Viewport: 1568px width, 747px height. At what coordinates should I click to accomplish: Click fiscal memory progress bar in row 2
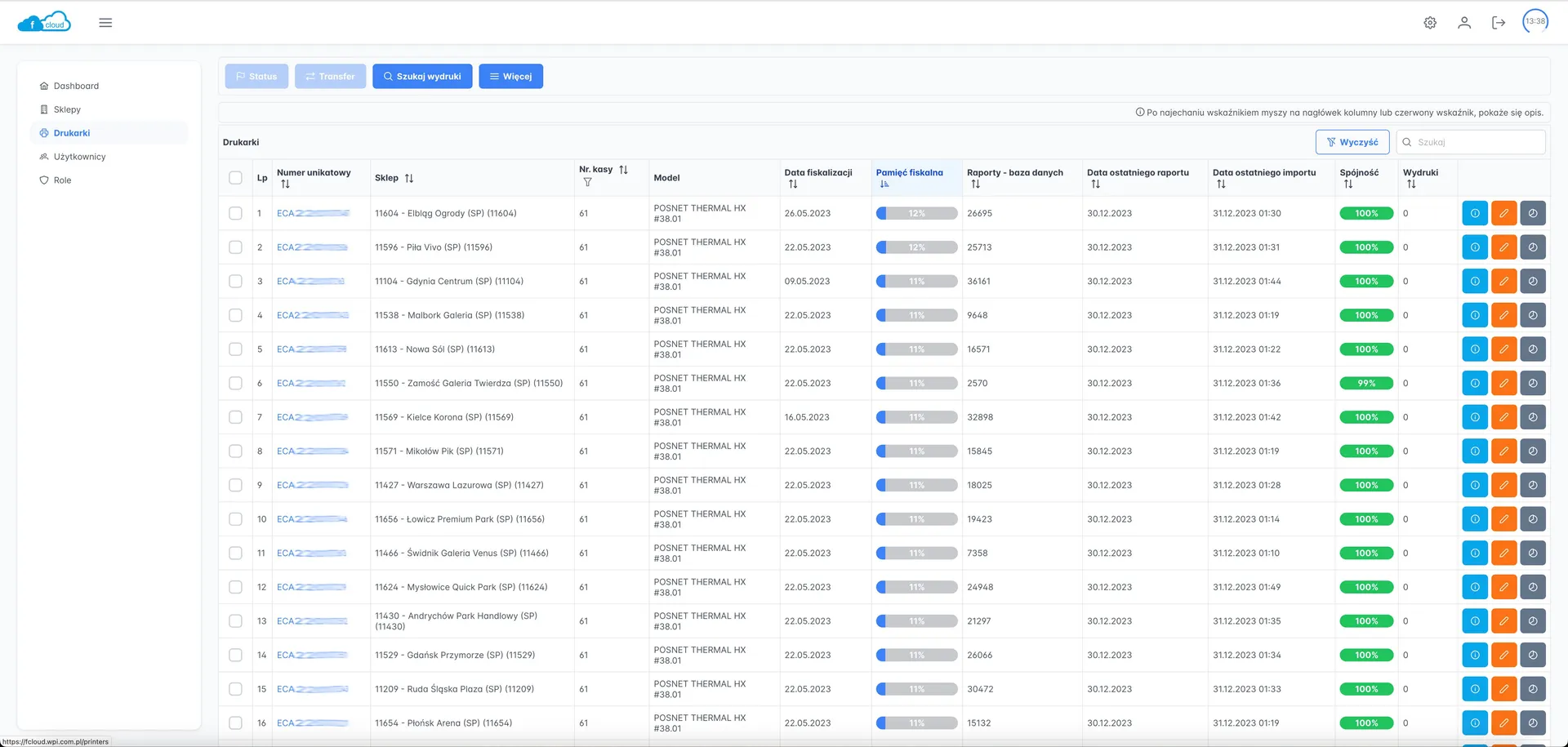click(916, 247)
